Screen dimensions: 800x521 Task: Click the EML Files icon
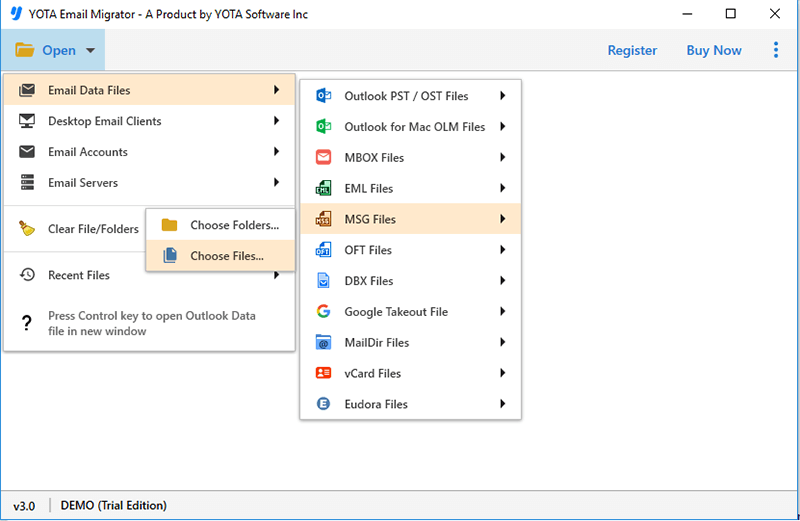coord(323,188)
